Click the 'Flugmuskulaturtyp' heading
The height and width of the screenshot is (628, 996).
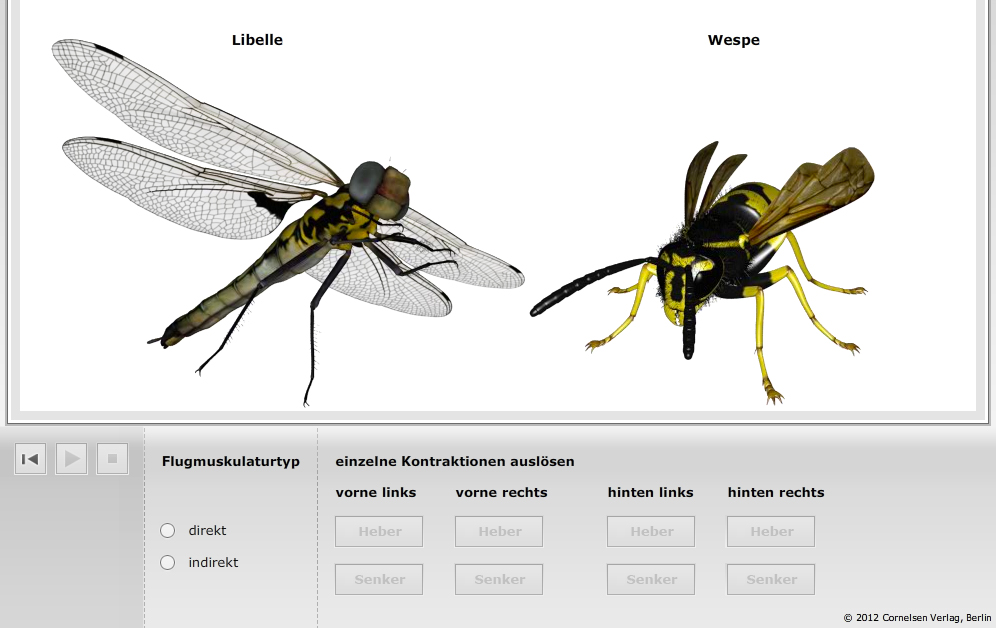pos(231,462)
